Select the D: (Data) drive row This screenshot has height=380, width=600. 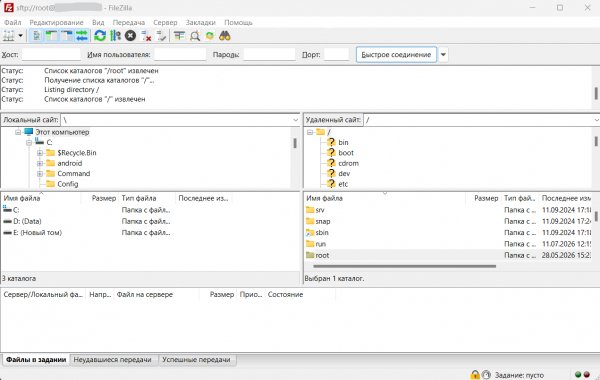150,221
